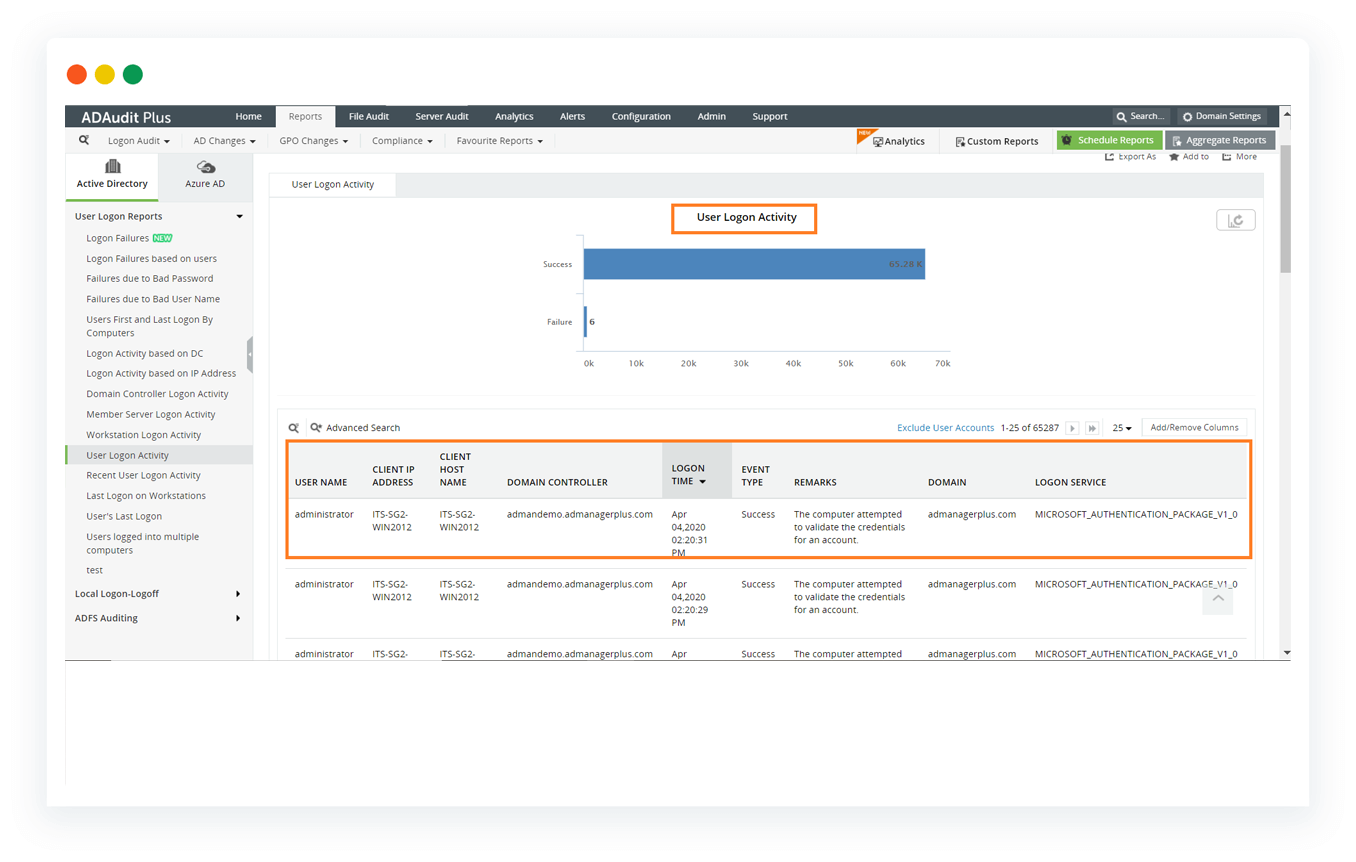Jump to the last results page

1092,428
